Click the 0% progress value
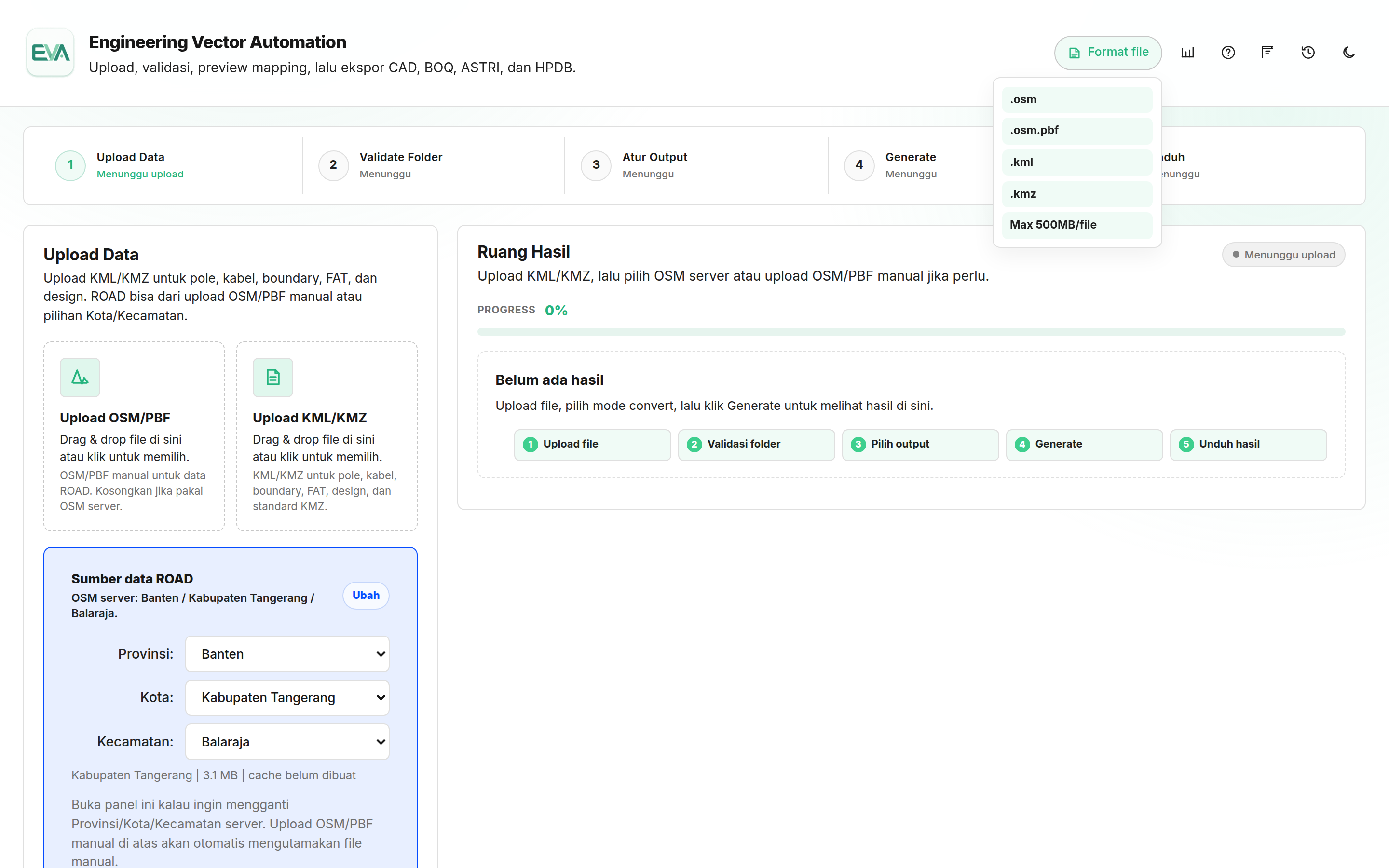The width and height of the screenshot is (1389, 868). [556, 311]
